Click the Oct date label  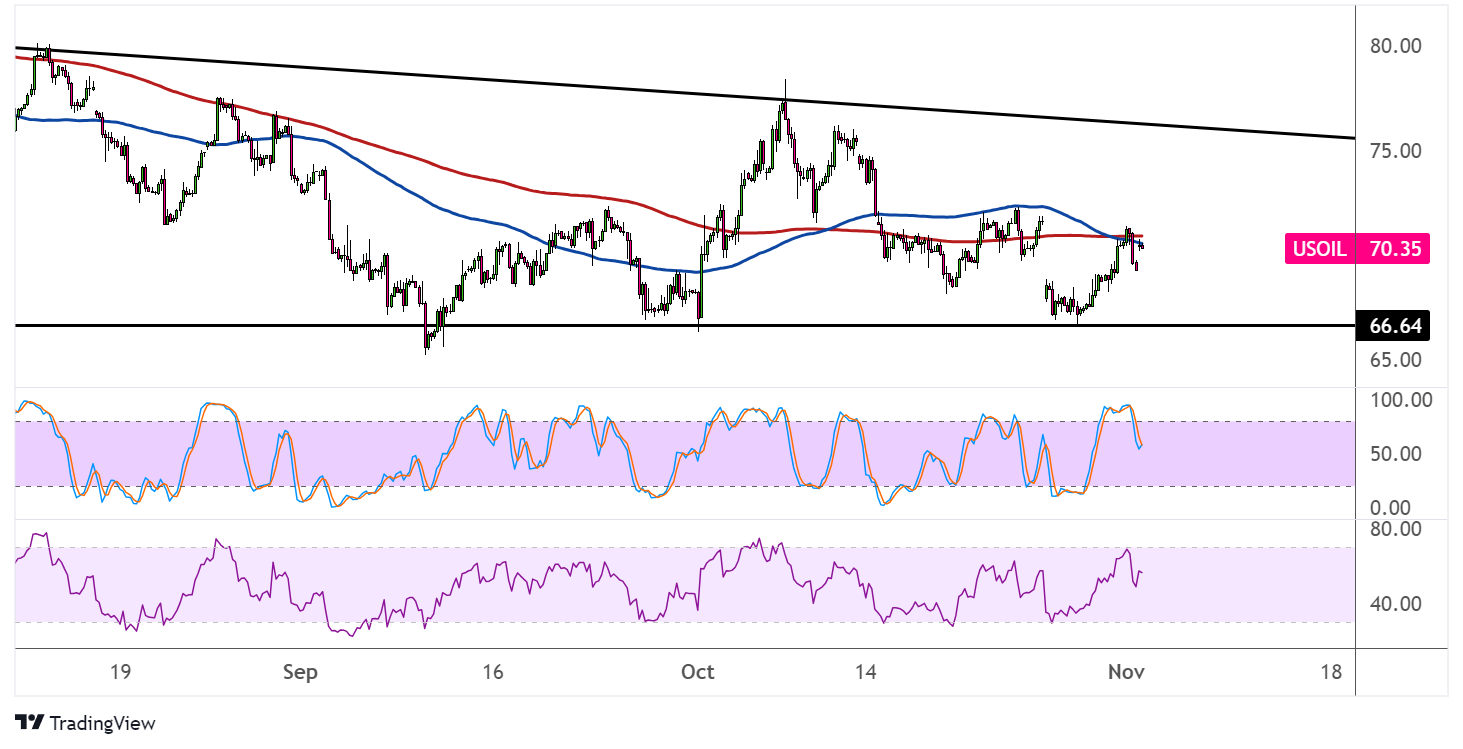point(697,672)
